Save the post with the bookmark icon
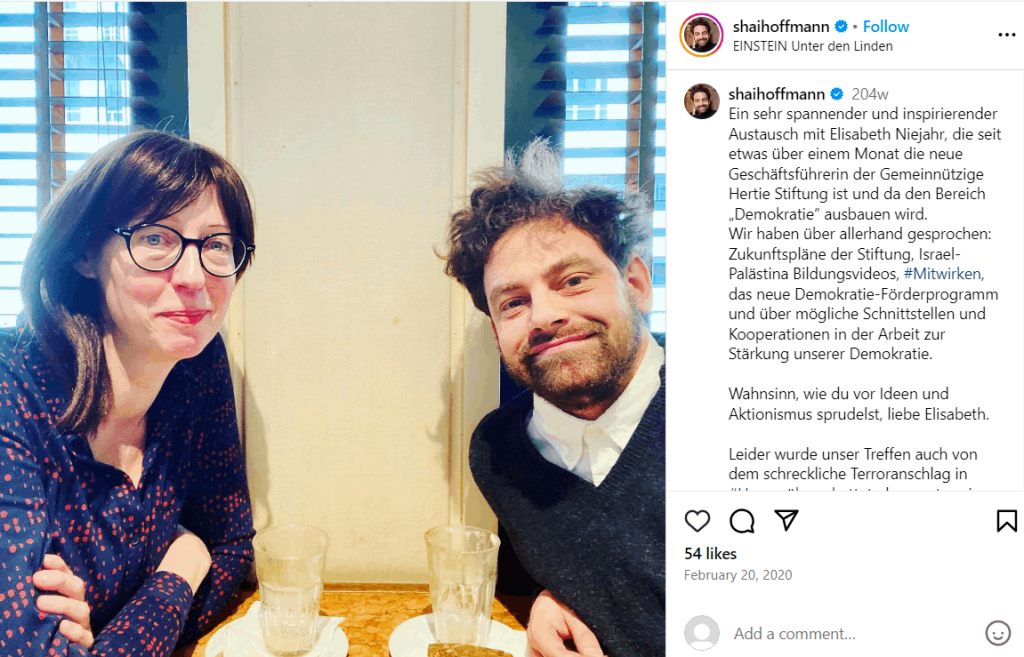This screenshot has height=657, width=1024. pos(1006,521)
